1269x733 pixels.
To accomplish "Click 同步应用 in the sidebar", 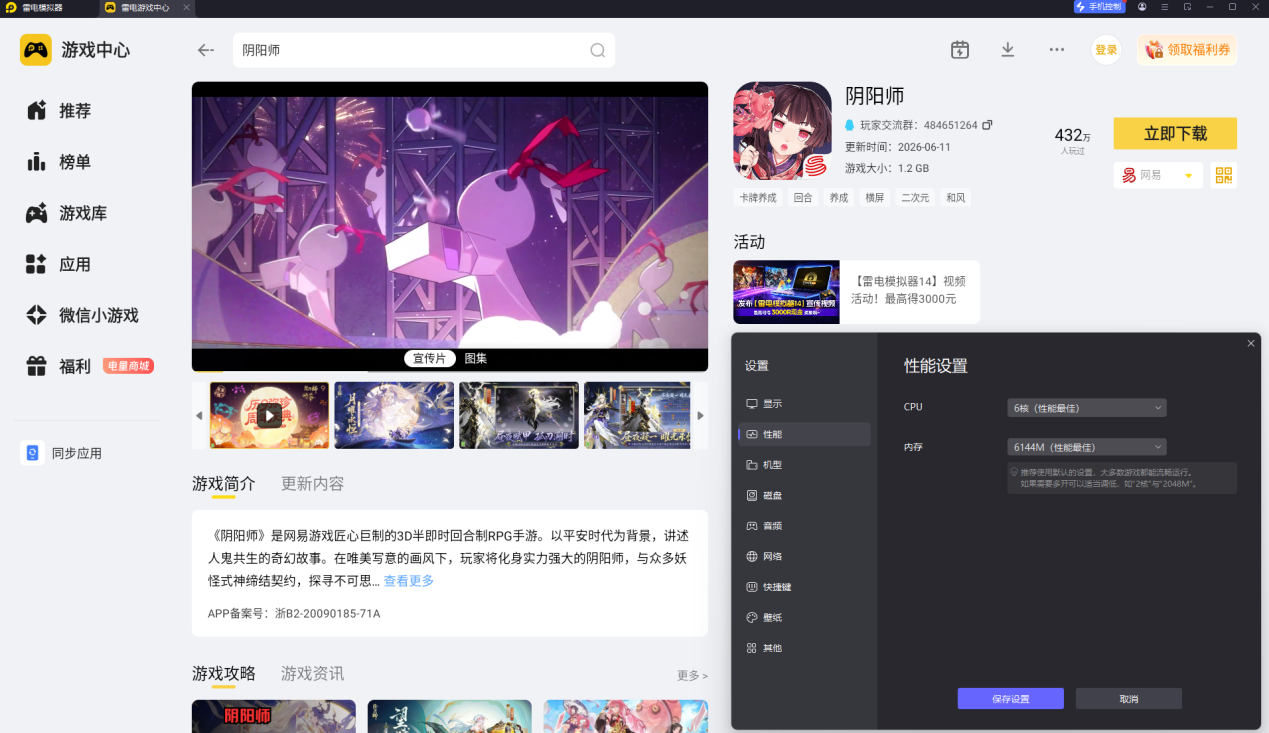I will [61, 453].
